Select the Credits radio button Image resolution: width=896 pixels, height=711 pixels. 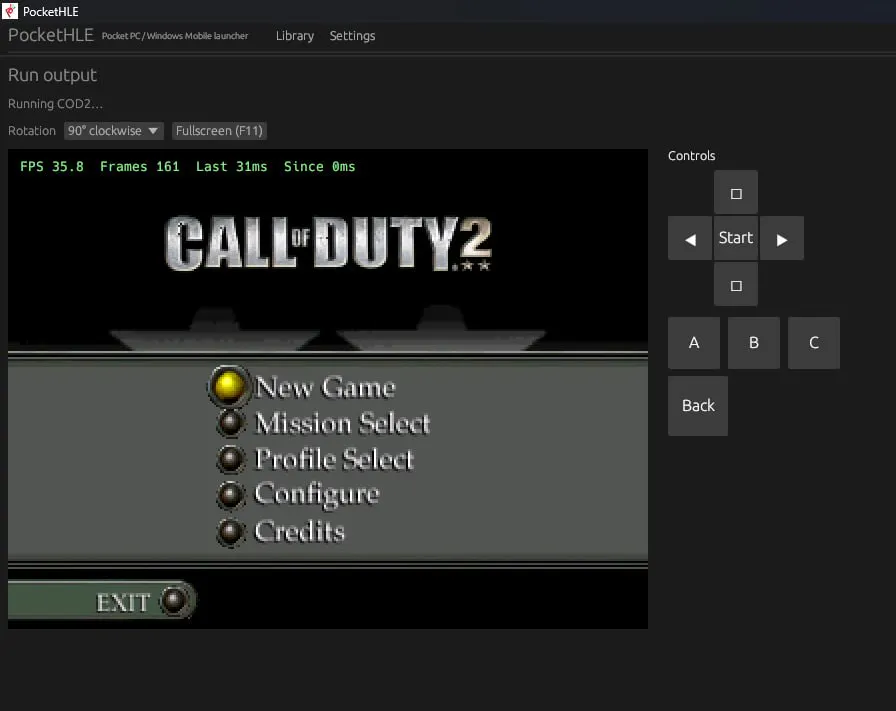231,532
